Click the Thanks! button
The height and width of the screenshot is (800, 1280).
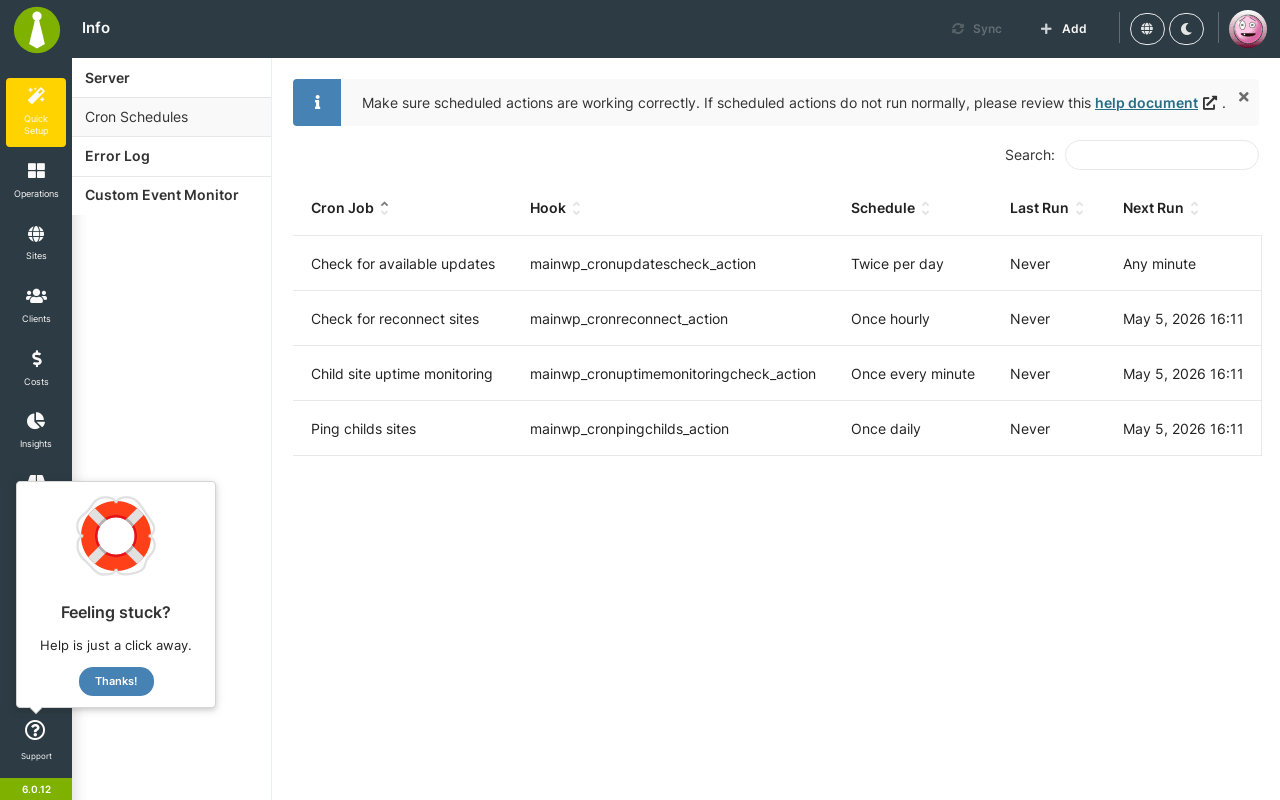116,681
